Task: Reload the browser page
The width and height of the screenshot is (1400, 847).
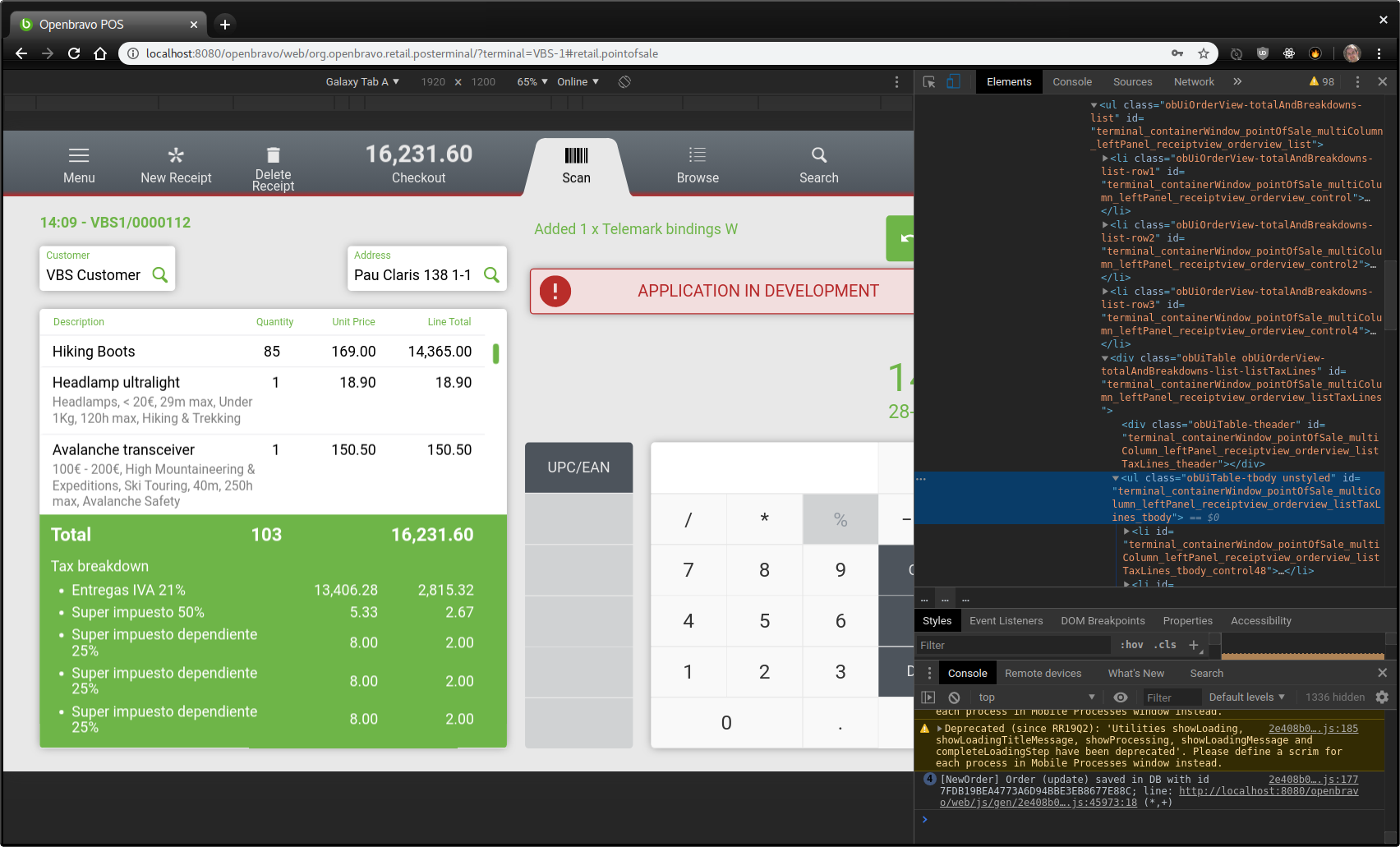Action: click(74, 53)
